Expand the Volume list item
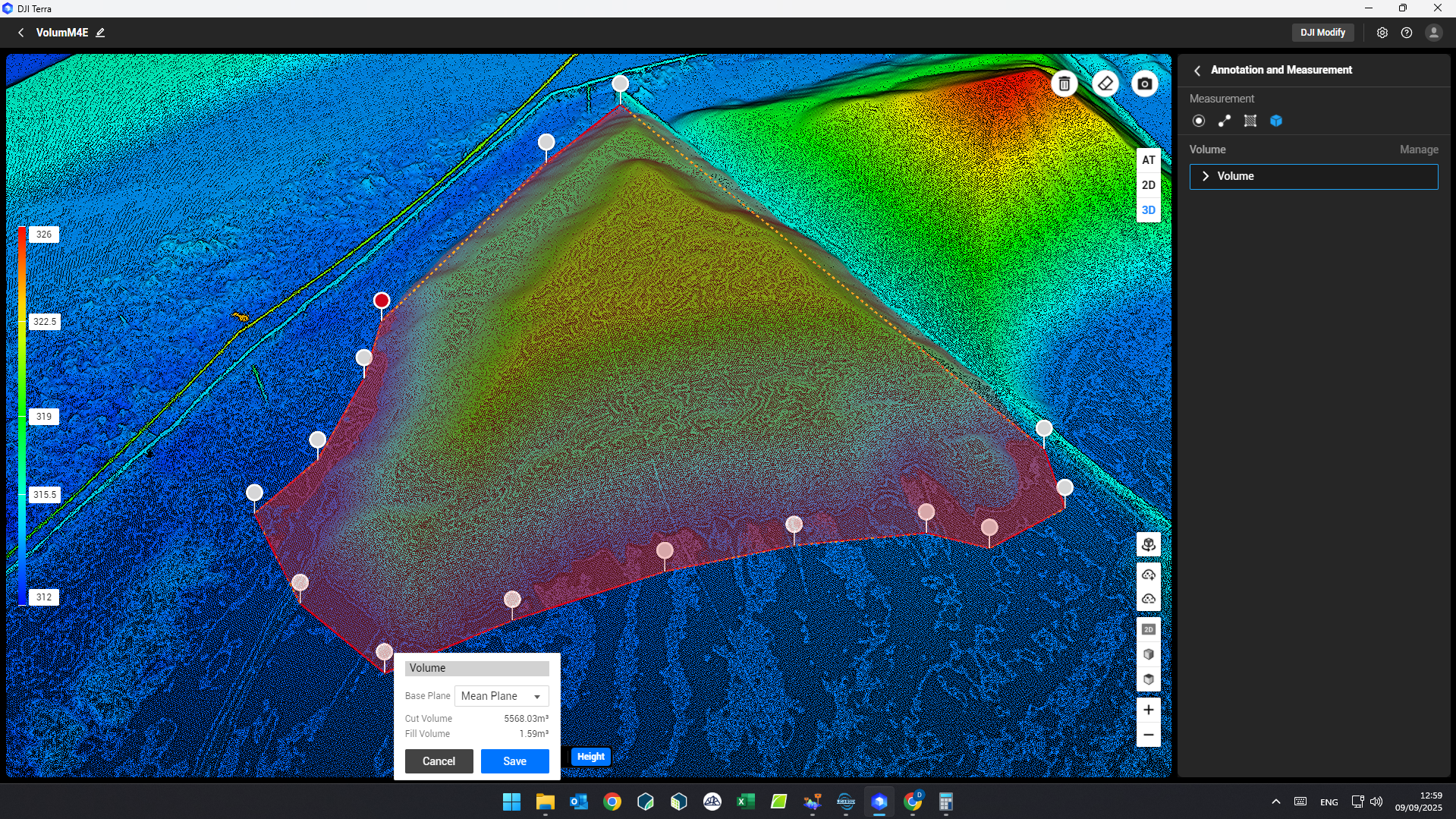Image resolution: width=1456 pixels, height=819 pixels. click(1206, 176)
